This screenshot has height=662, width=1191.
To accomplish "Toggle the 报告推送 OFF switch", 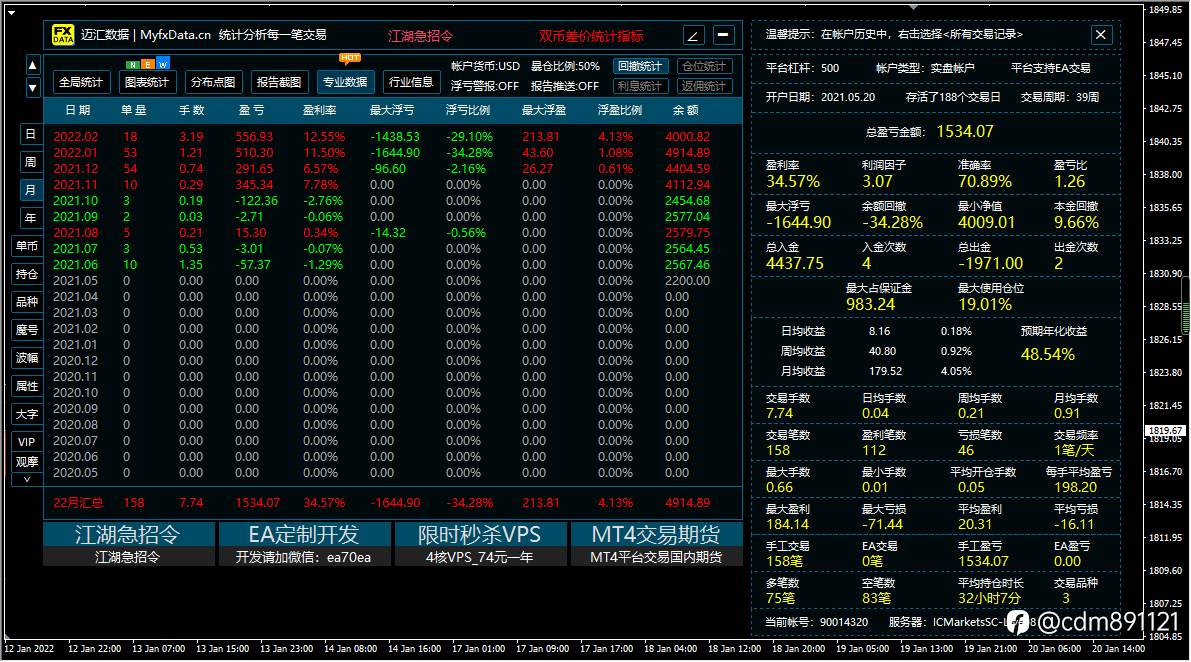I will 565,86.
